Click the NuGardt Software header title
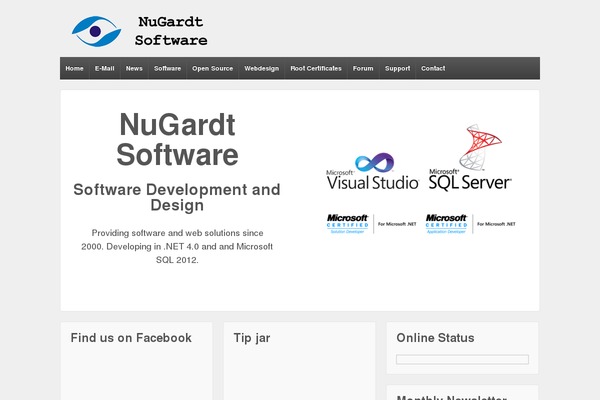Image resolution: width=600 pixels, height=400 pixels. tap(171, 31)
